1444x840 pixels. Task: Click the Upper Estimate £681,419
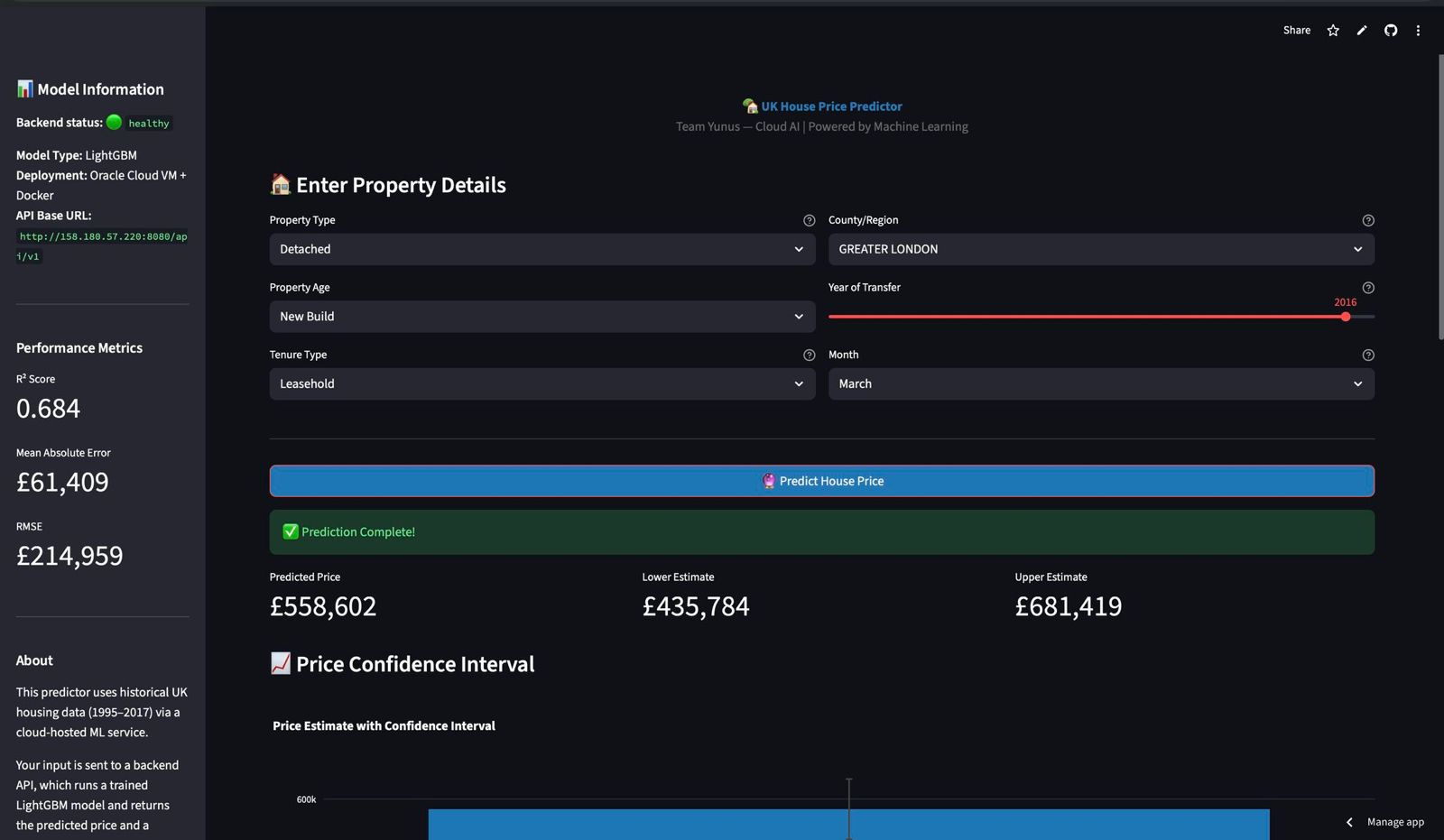pyautogui.click(x=1069, y=606)
